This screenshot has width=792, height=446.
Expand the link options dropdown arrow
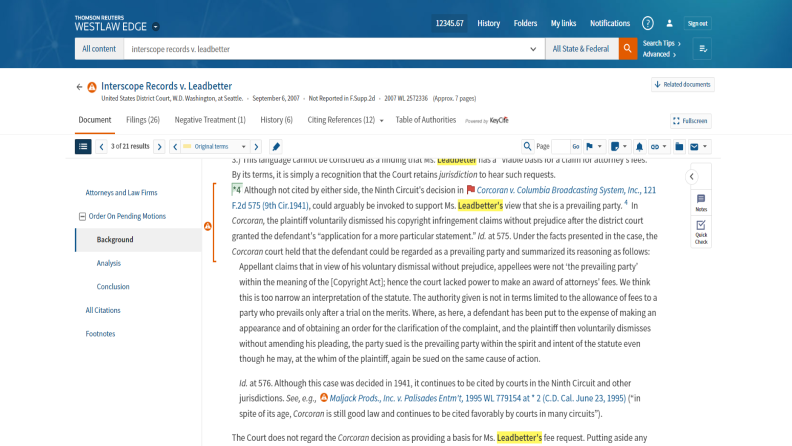pos(665,146)
